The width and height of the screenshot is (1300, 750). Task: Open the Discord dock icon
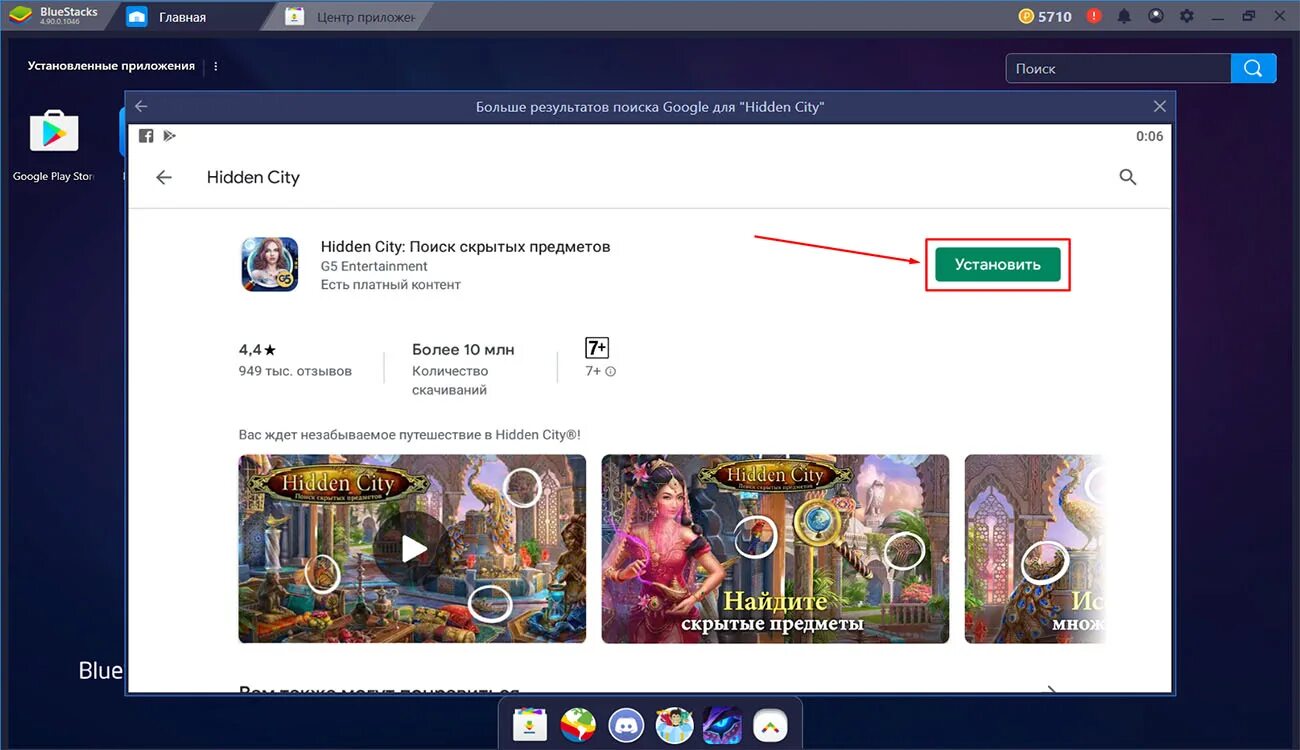pos(626,723)
